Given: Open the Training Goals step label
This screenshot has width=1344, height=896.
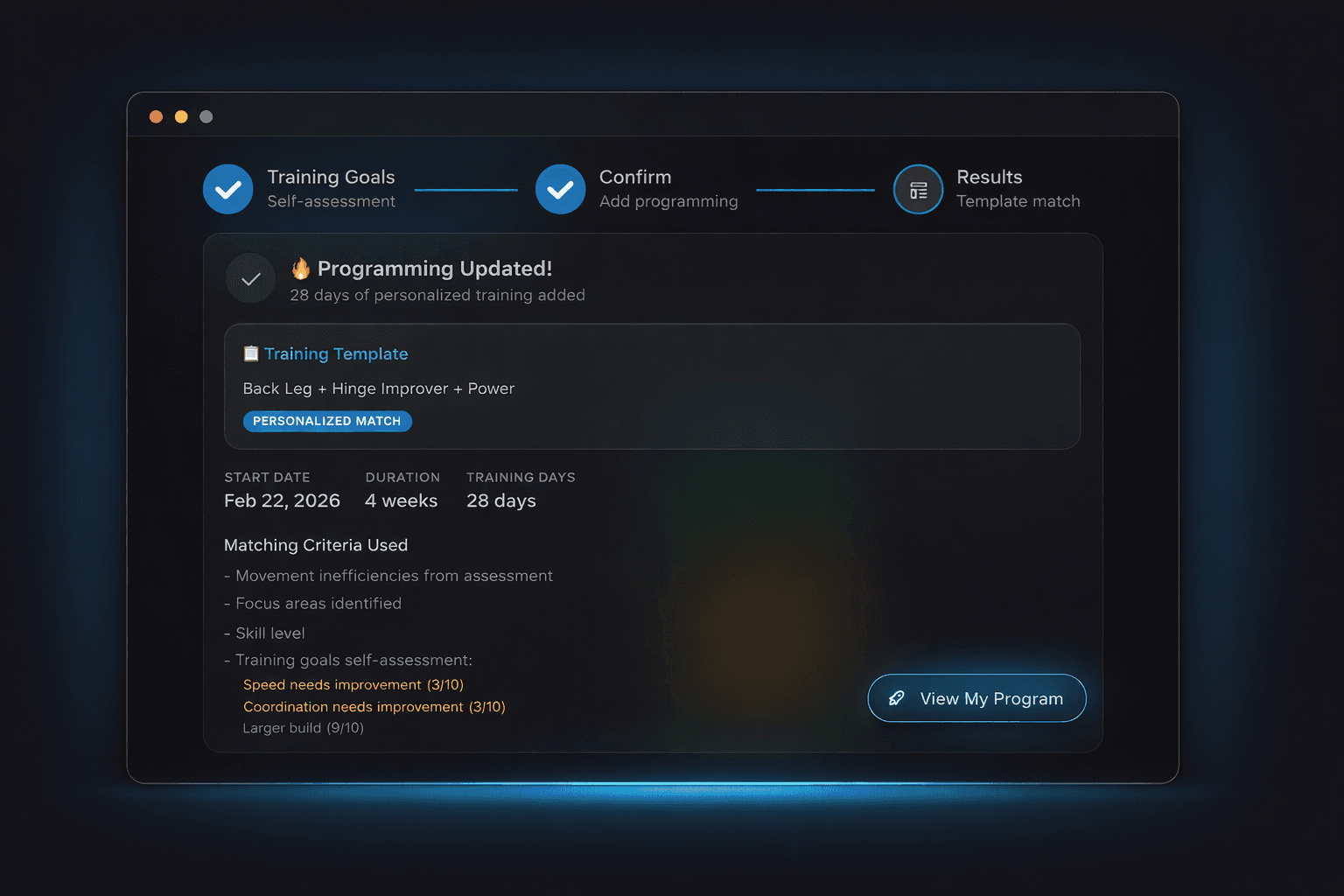Looking at the screenshot, I should 331,178.
